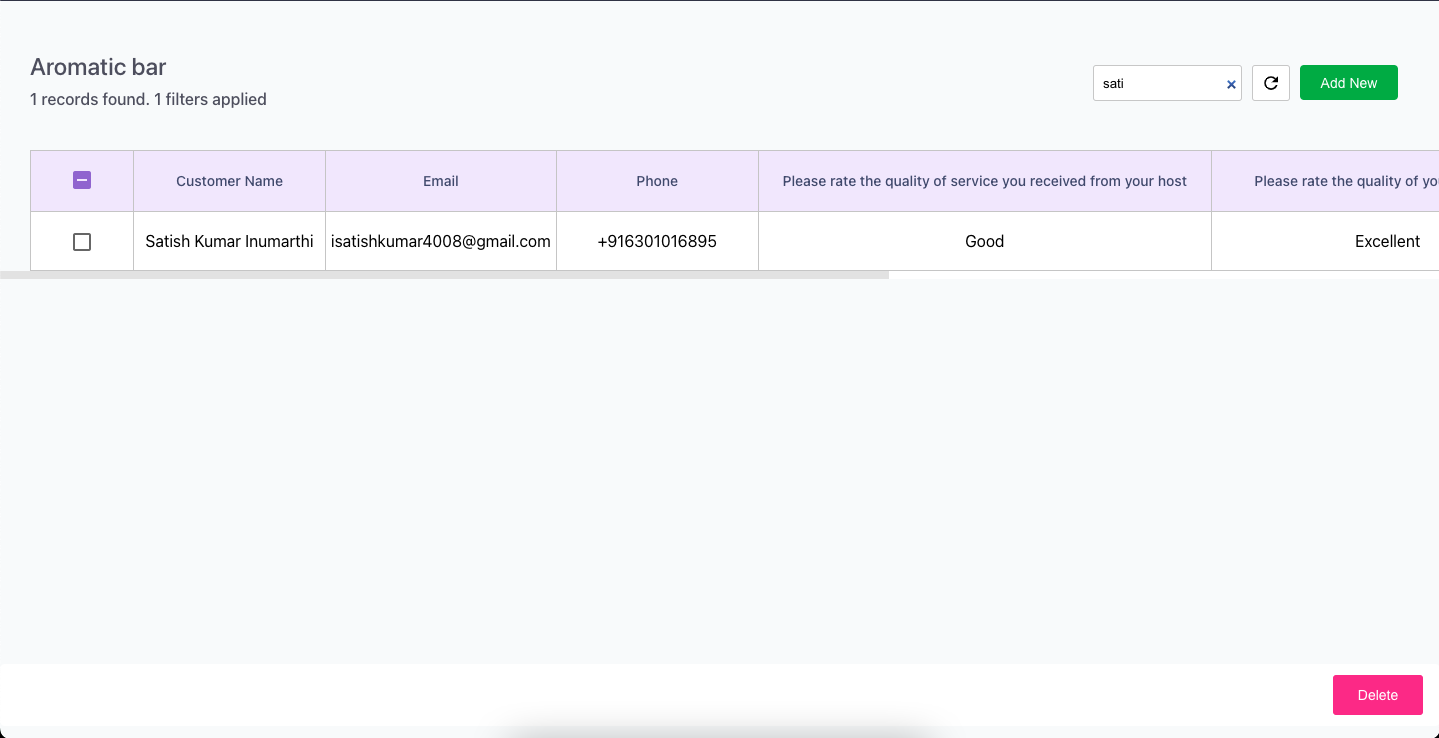Refresh the records table
This screenshot has height=738, width=1439.
[1270, 83]
